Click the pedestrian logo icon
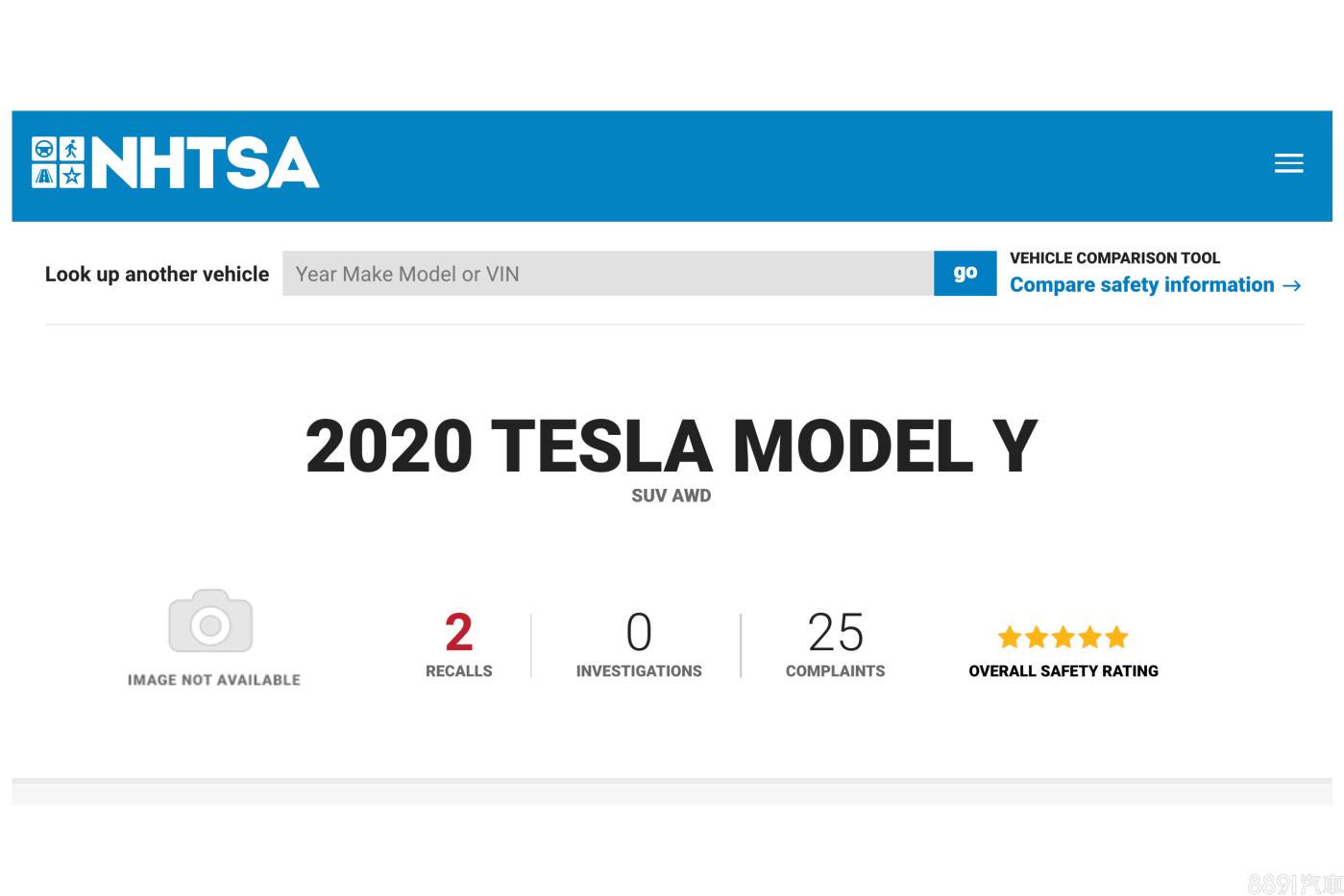 (72, 149)
